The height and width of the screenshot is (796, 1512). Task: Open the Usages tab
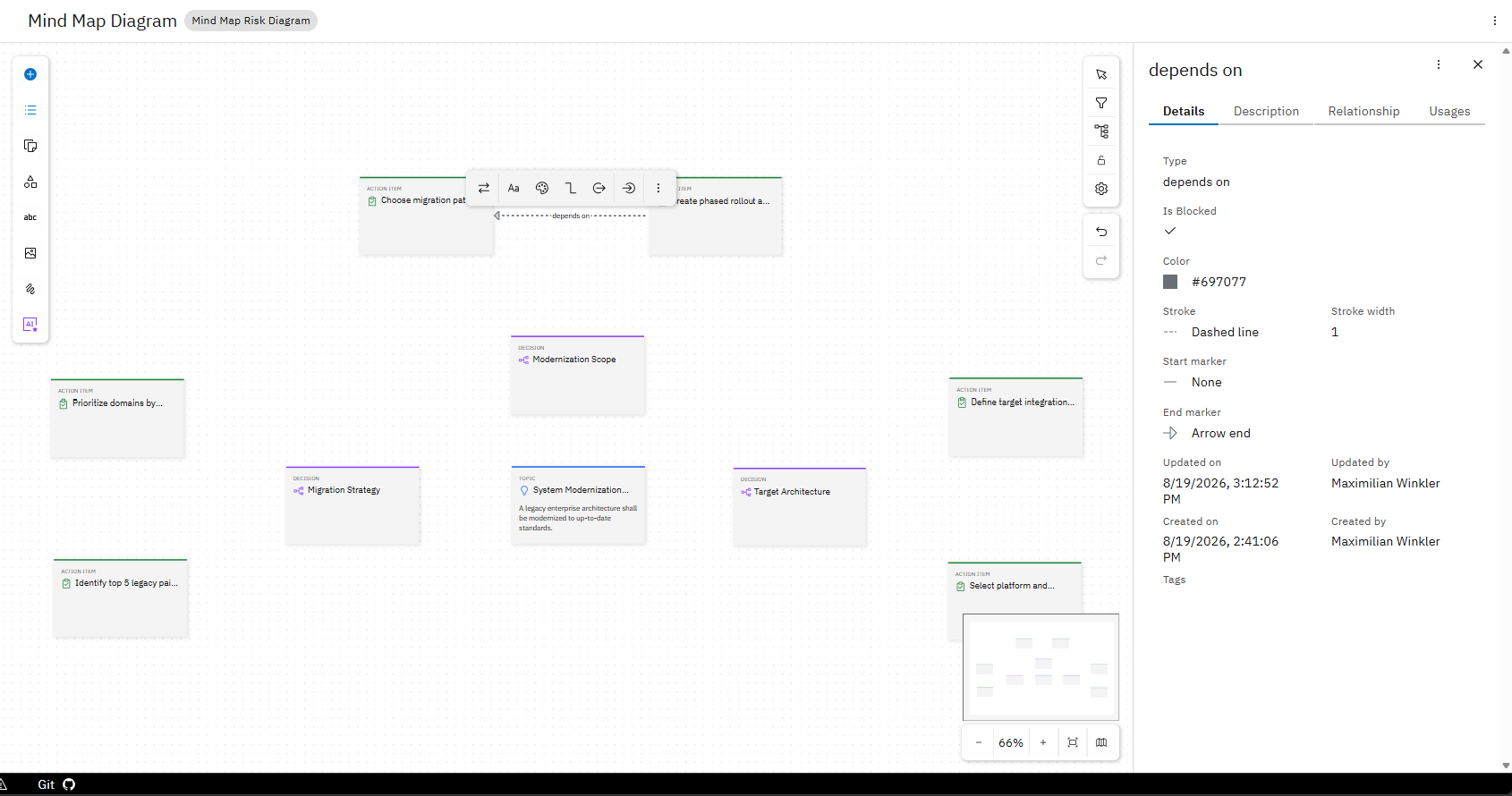1449,111
